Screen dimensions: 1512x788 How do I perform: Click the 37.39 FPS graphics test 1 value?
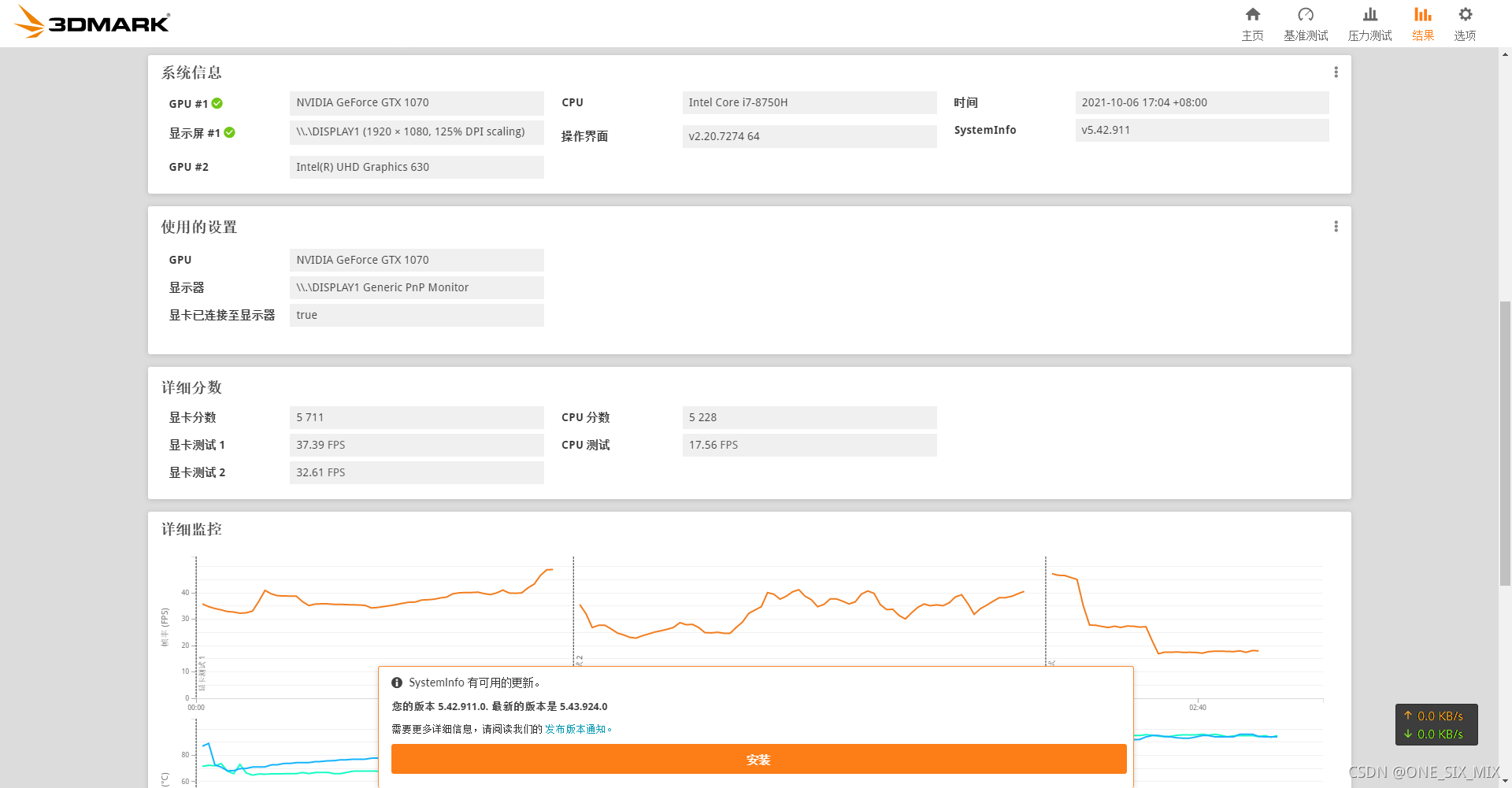pyautogui.click(x=417, y=445)
